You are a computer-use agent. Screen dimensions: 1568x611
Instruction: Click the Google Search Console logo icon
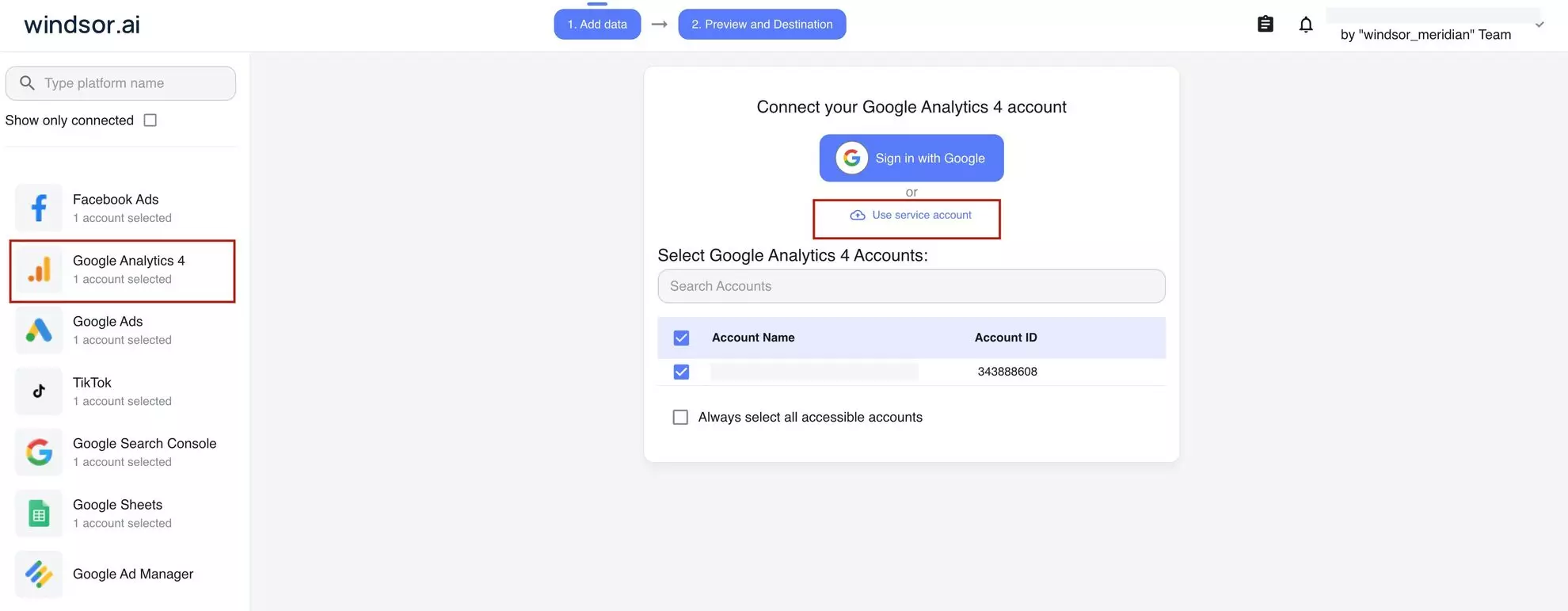39,453
